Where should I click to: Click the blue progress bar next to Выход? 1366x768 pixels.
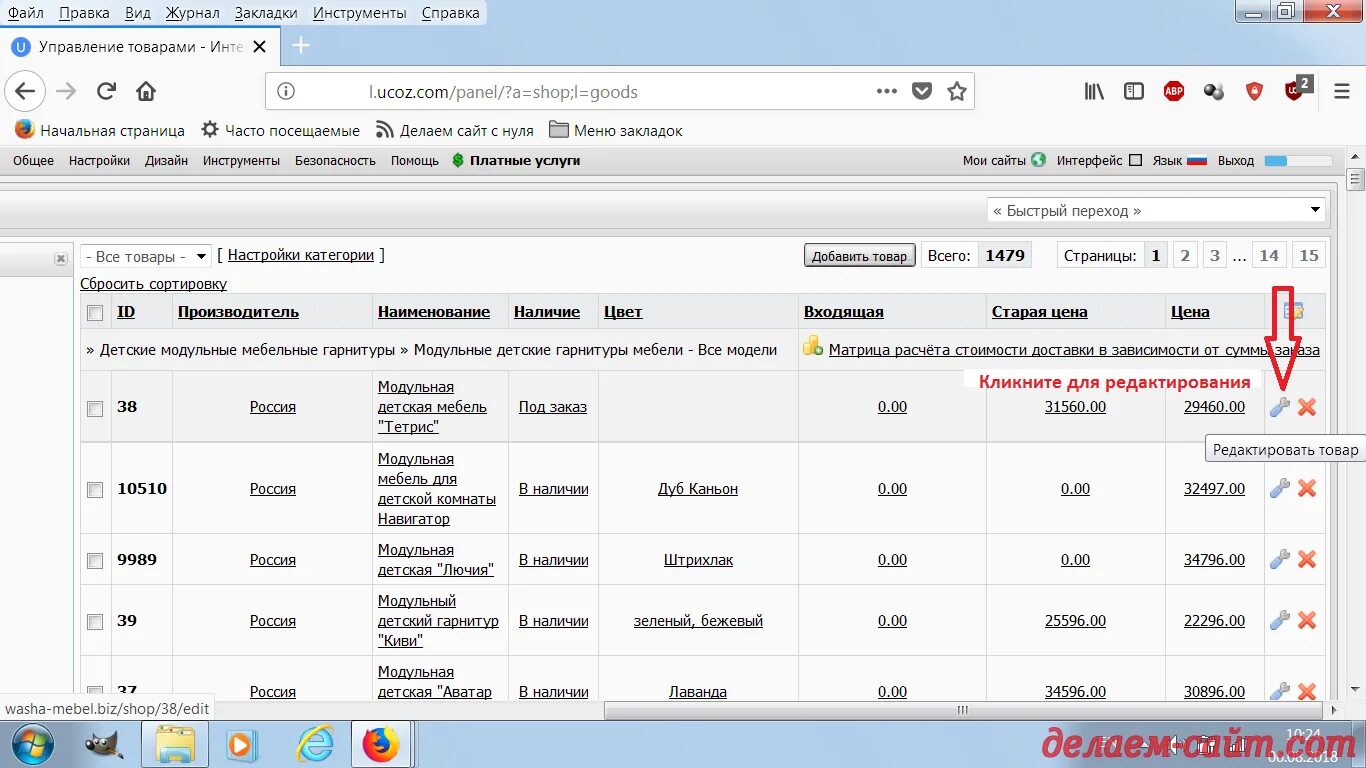click(1298, 161)
